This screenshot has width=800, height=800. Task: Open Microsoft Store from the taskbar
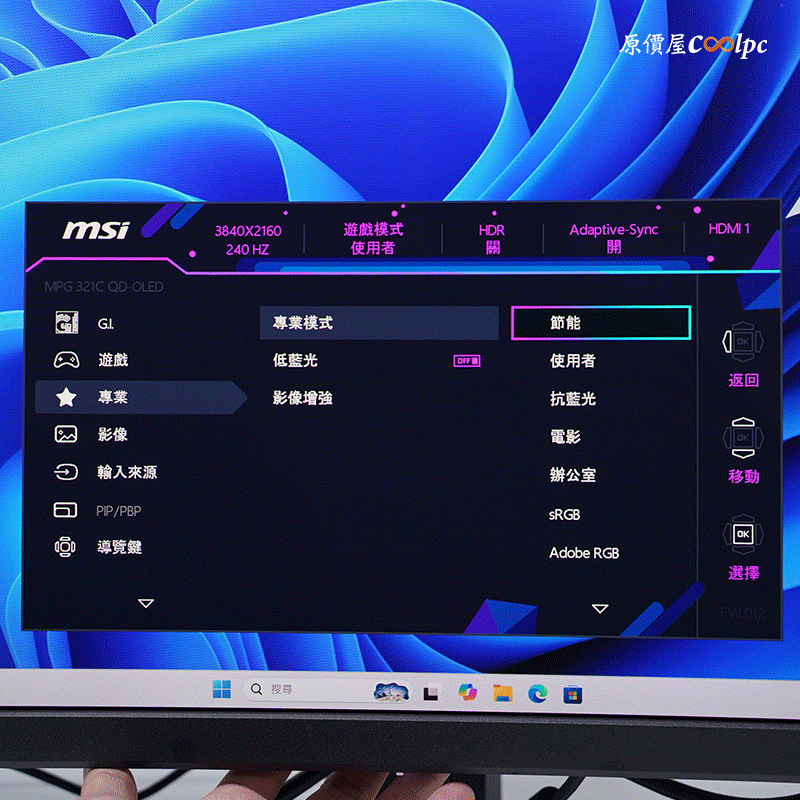click(x=572, y=694)
